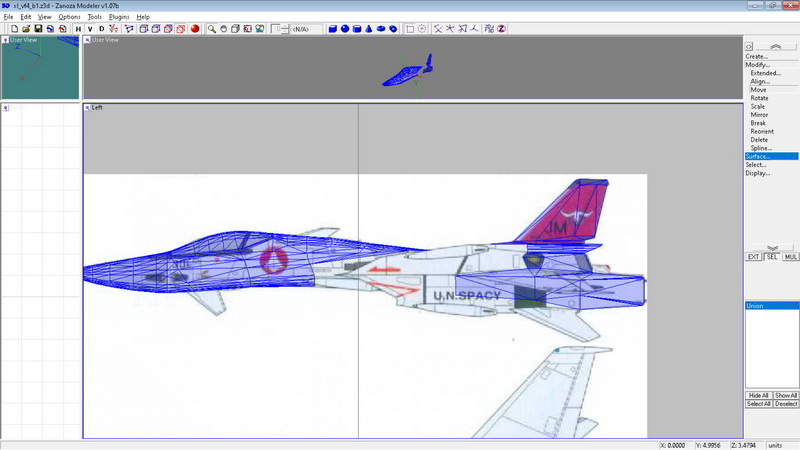Screen dimensions: 800x450
Task: Click the first axis snap icon
Action: 438,29
